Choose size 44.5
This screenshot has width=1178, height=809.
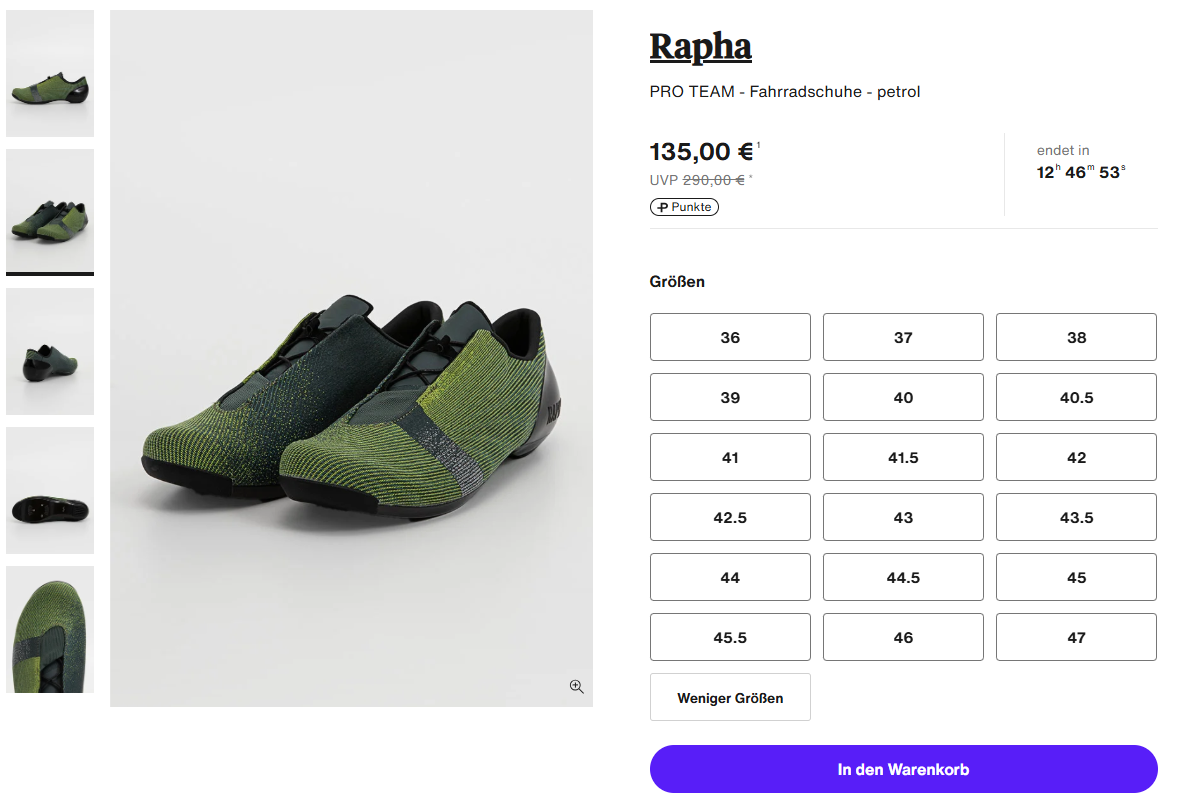click(903, 577)
